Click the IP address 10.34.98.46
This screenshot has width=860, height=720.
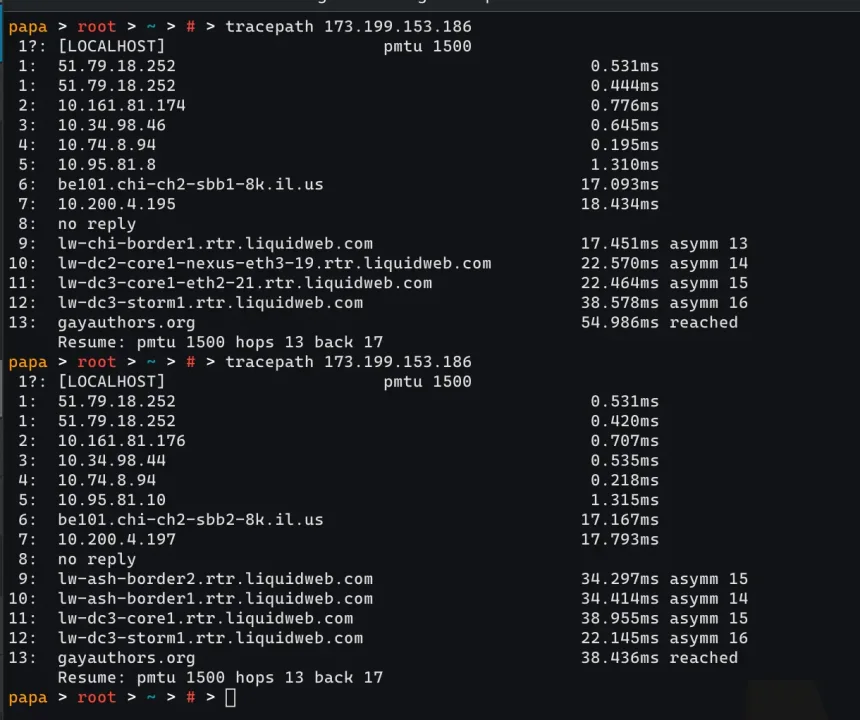[111, 126]
